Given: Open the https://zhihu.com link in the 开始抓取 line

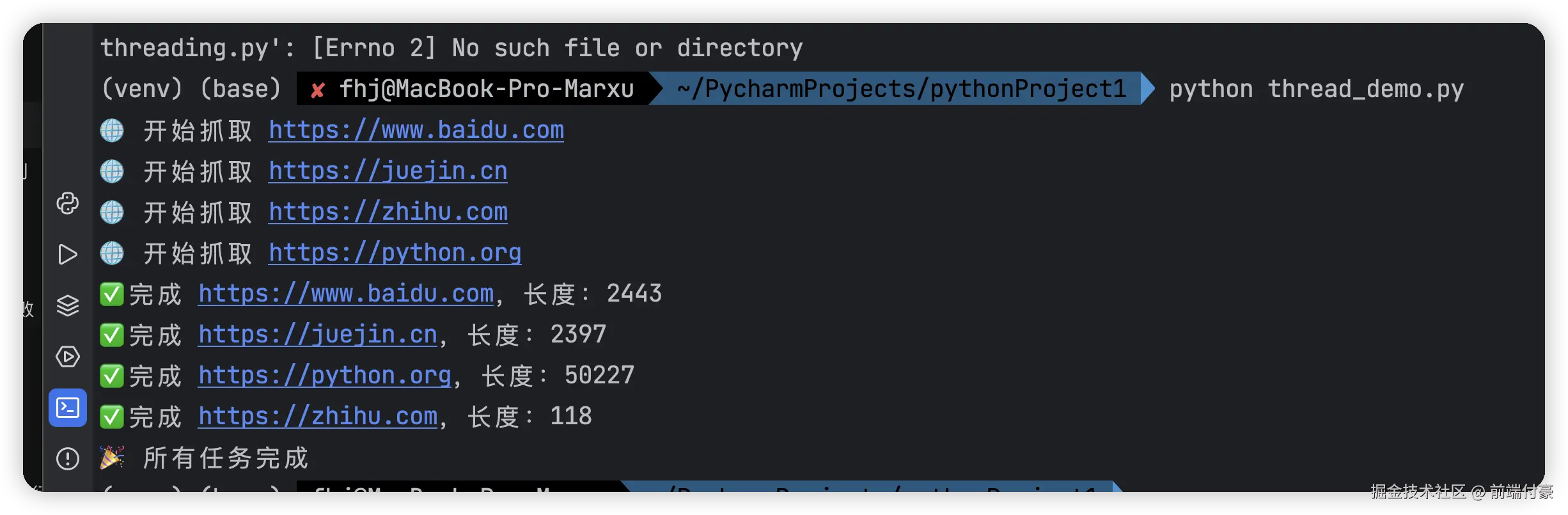Looking at the screenshot, I should pyautogui.click(x=388, y=212).
